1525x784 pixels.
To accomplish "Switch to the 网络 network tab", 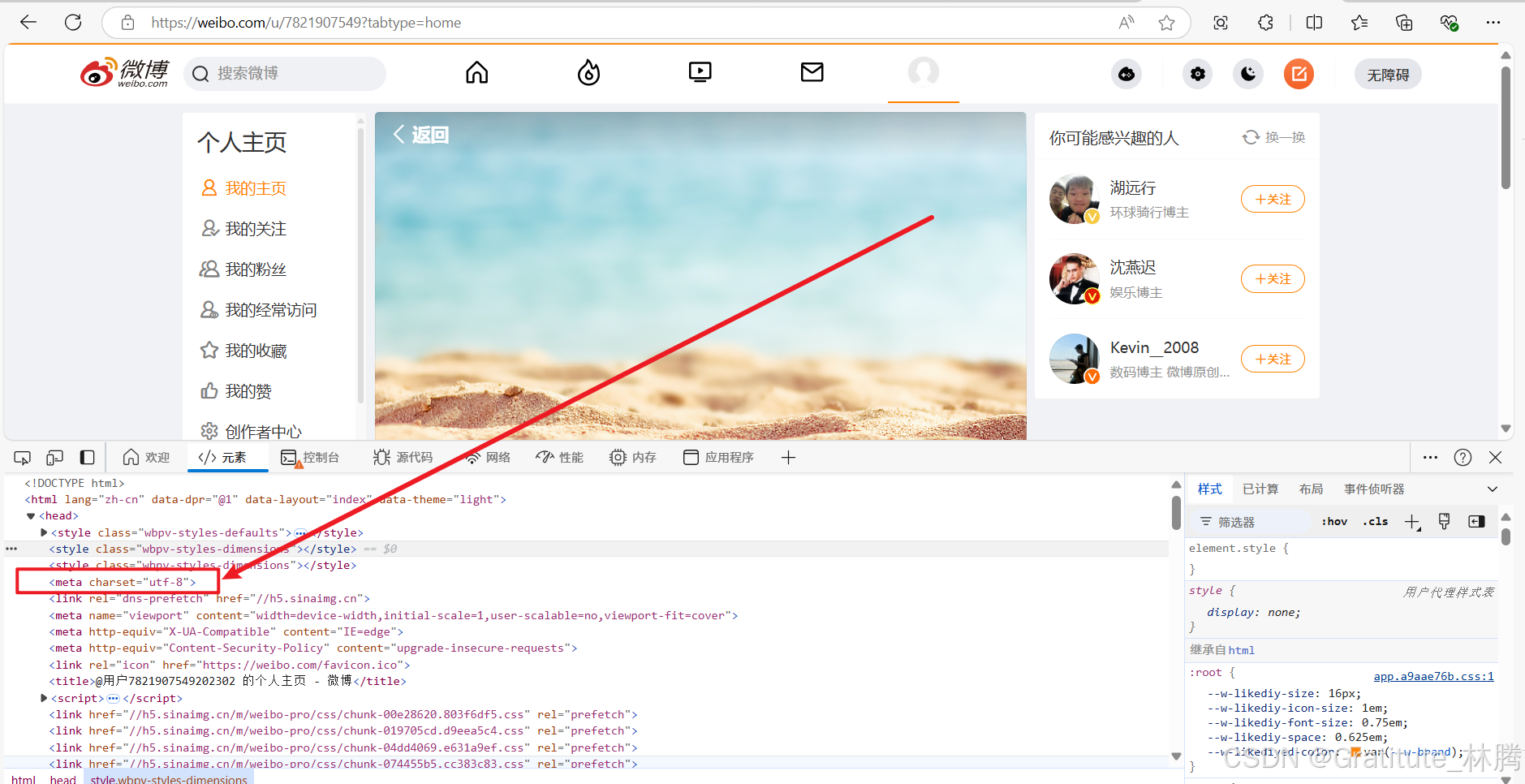I will coord(488,458).
